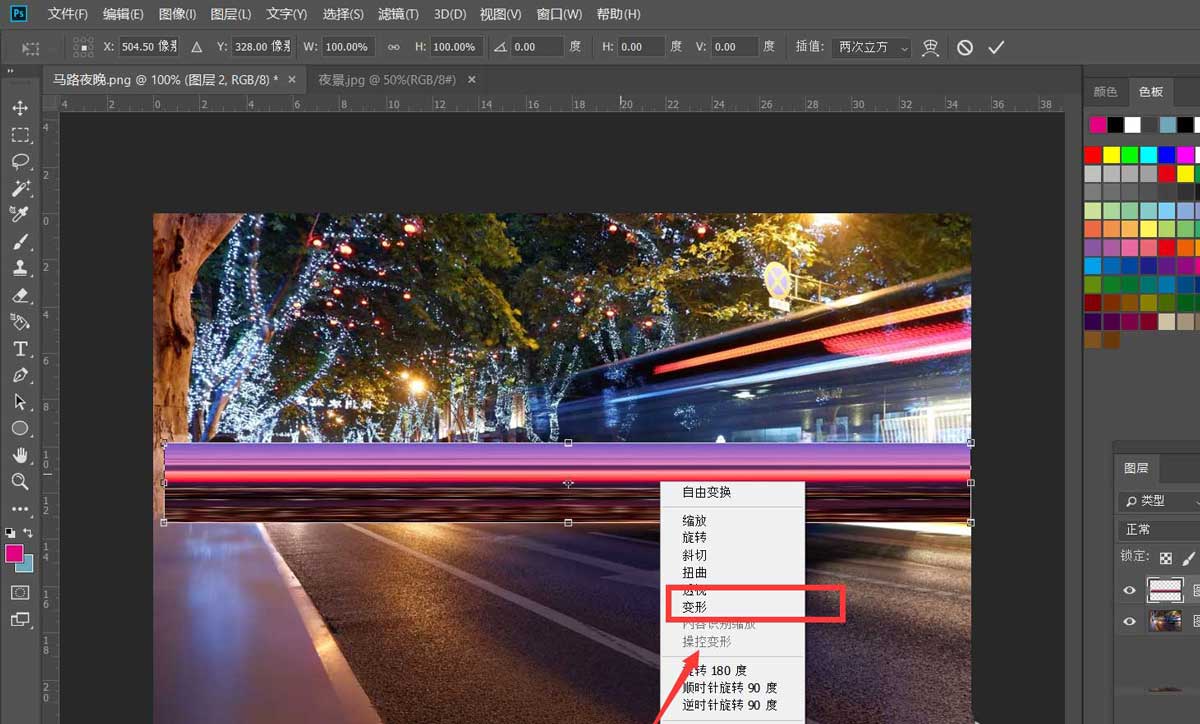This screenshot has width=1200, height=724.
Task: Pick the red swatch in the 色板 panel
Action: (1093, 155)
